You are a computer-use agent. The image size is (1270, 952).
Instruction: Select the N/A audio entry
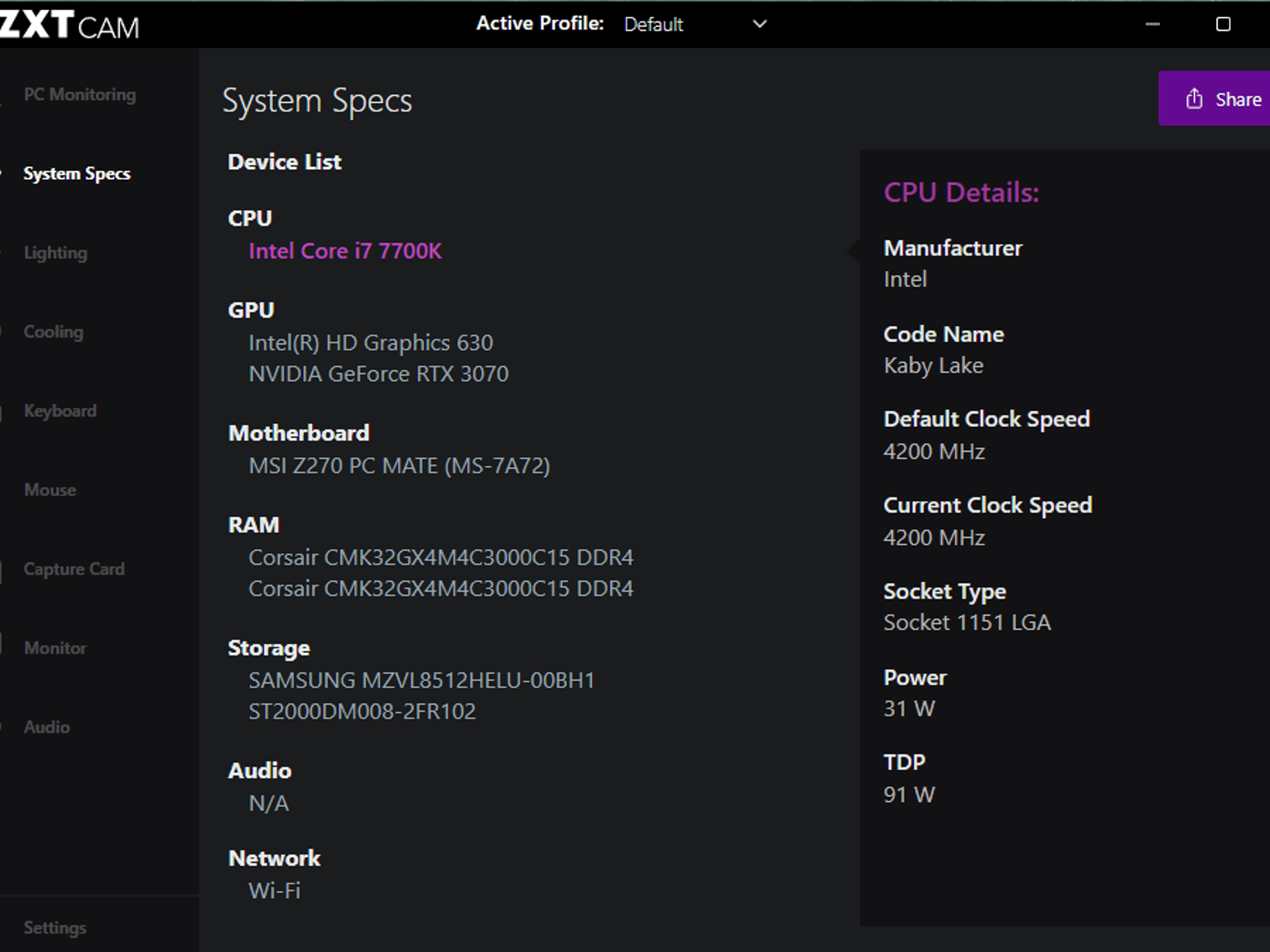point(269,803)
